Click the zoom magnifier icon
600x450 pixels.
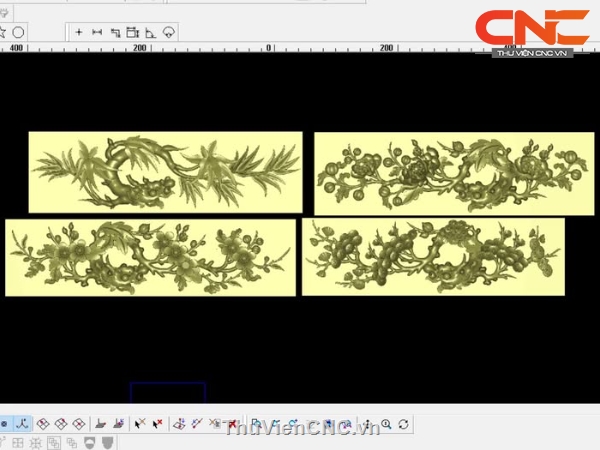pyautogui.click(x=386, y=424)
